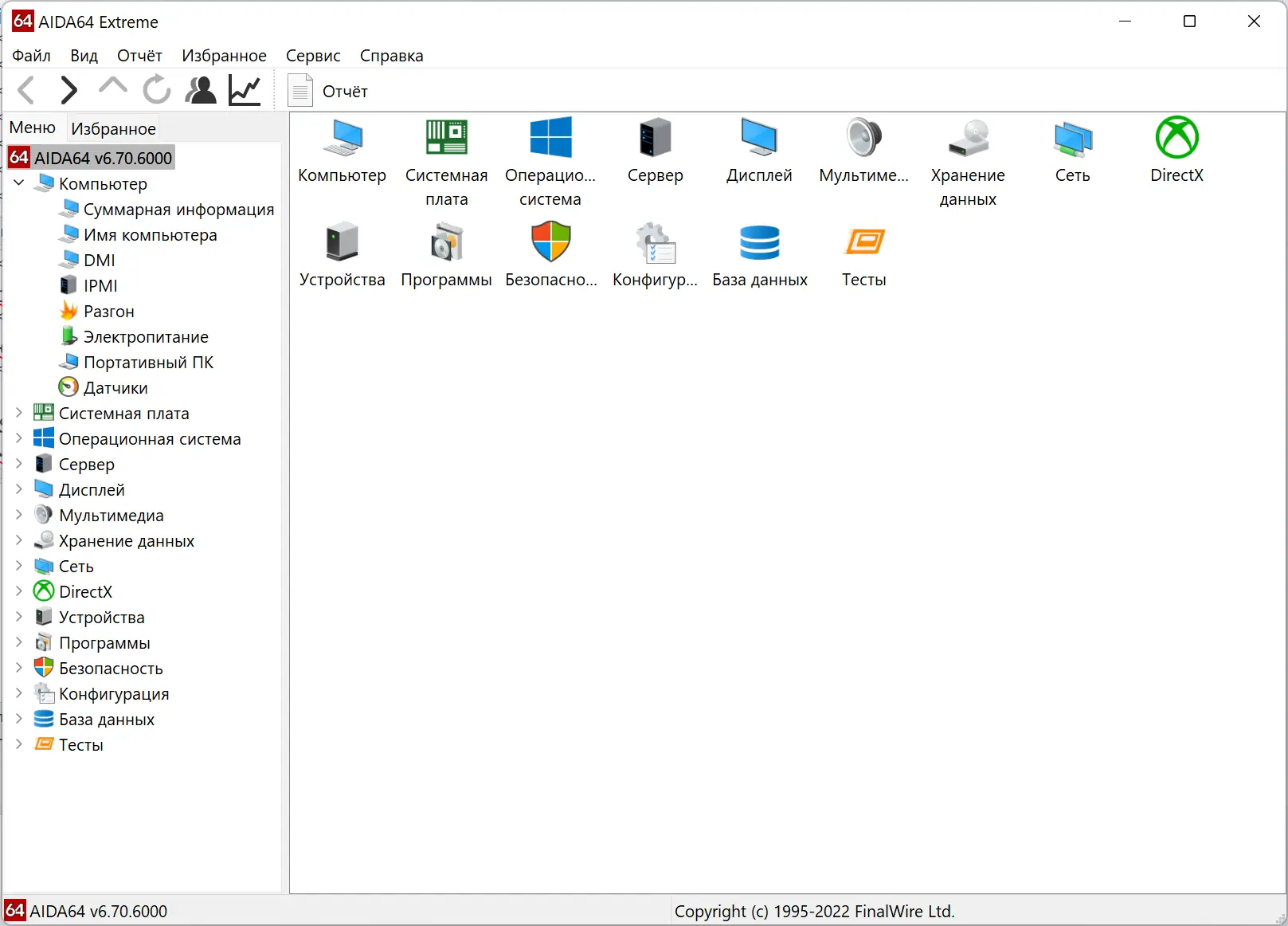Click the Безопасность shield icon
Screen dimensions: 1288x926
click(550, 243)
